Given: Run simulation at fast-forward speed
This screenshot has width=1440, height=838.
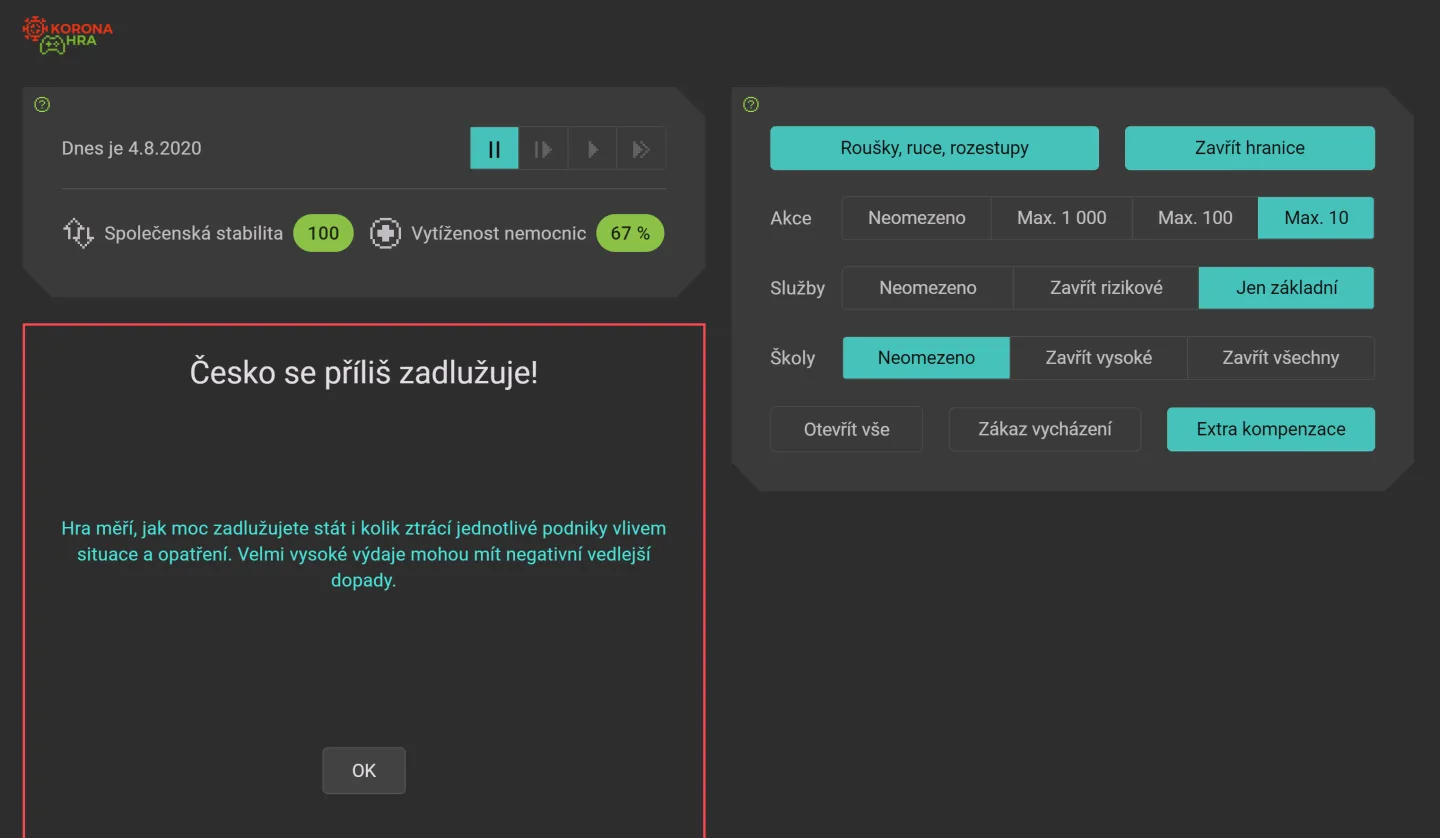Looking at the screenshot, I should pyautogui.click(x=641, y=149).
